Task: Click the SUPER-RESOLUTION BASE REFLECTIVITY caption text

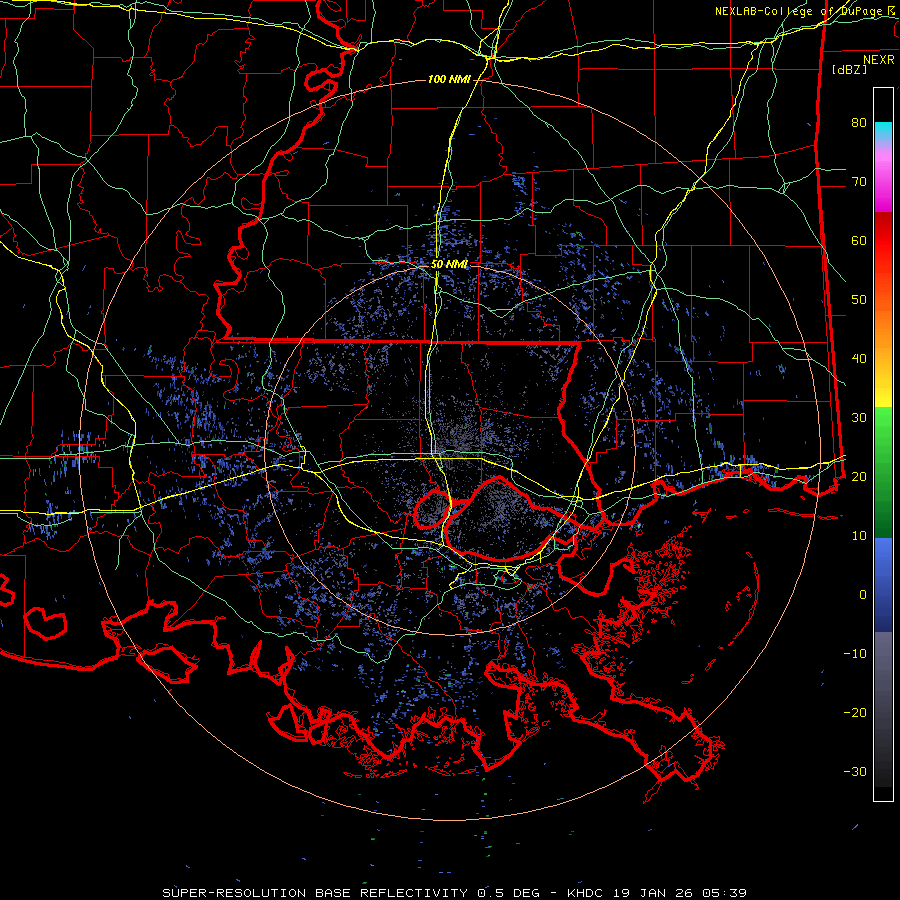Action: (315, 893)
